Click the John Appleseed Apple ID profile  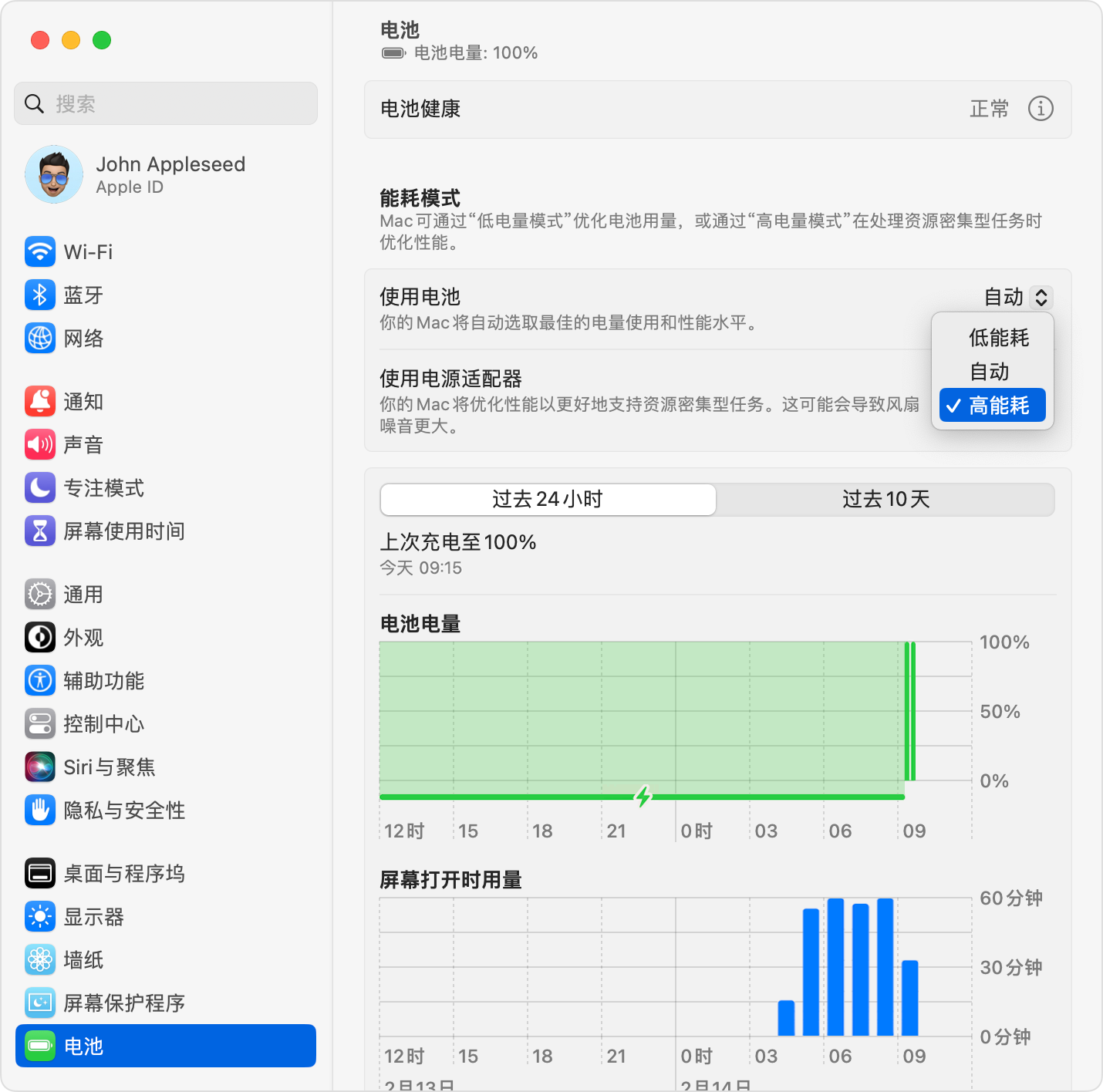tap(166, 174)
